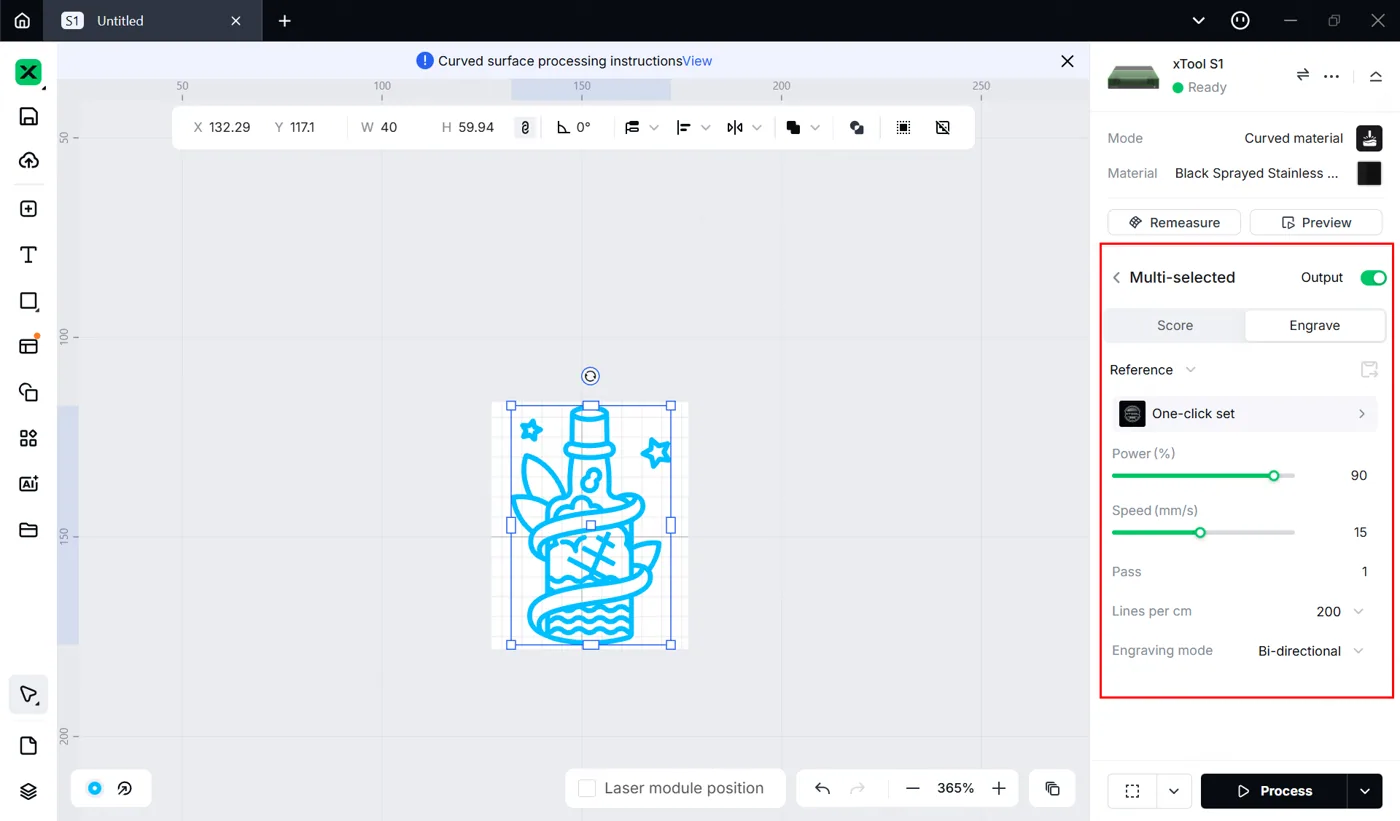Switch to the Engrave tab
The width and height of the screenshot is (1400, 821).
click(1314, 325)
